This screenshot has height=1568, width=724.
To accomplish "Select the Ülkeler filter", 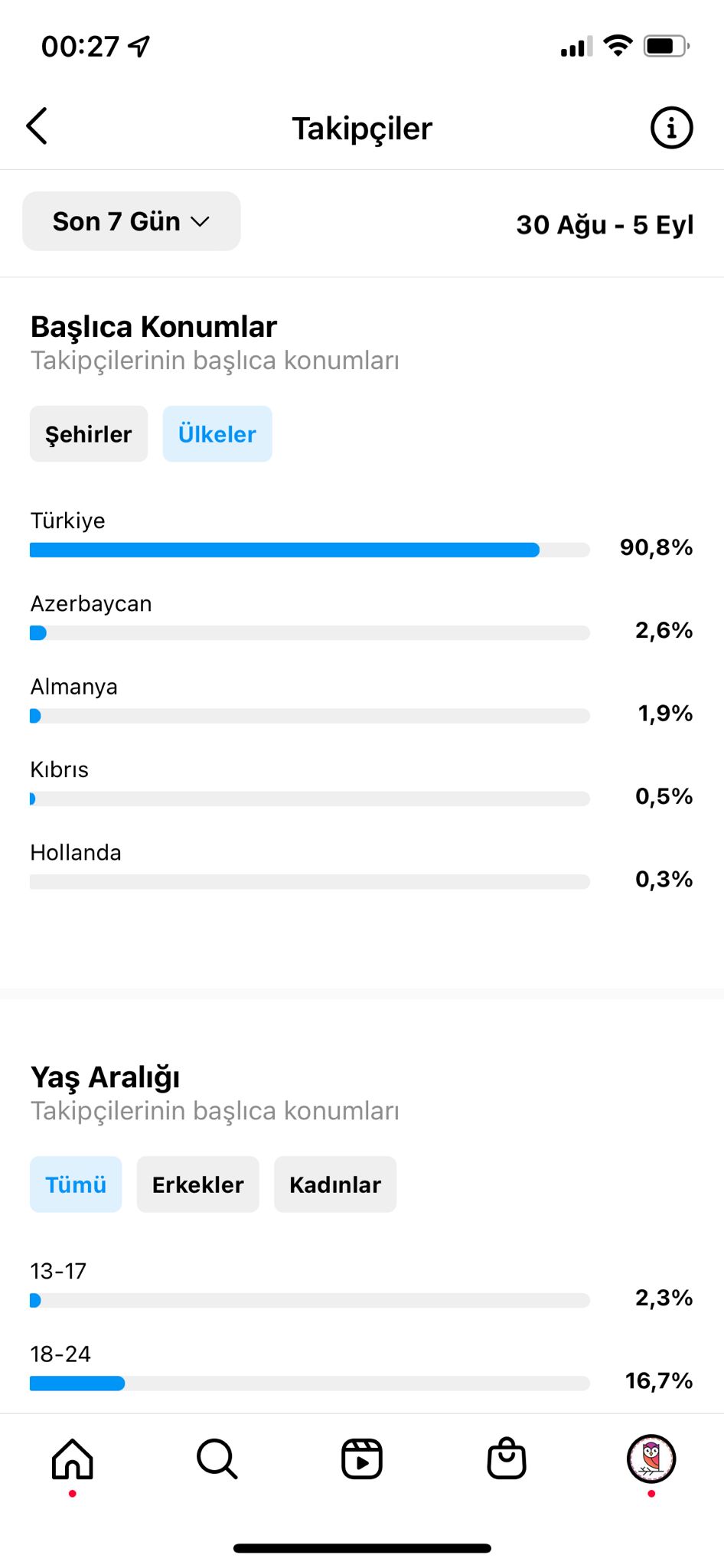I will (217, 434).
